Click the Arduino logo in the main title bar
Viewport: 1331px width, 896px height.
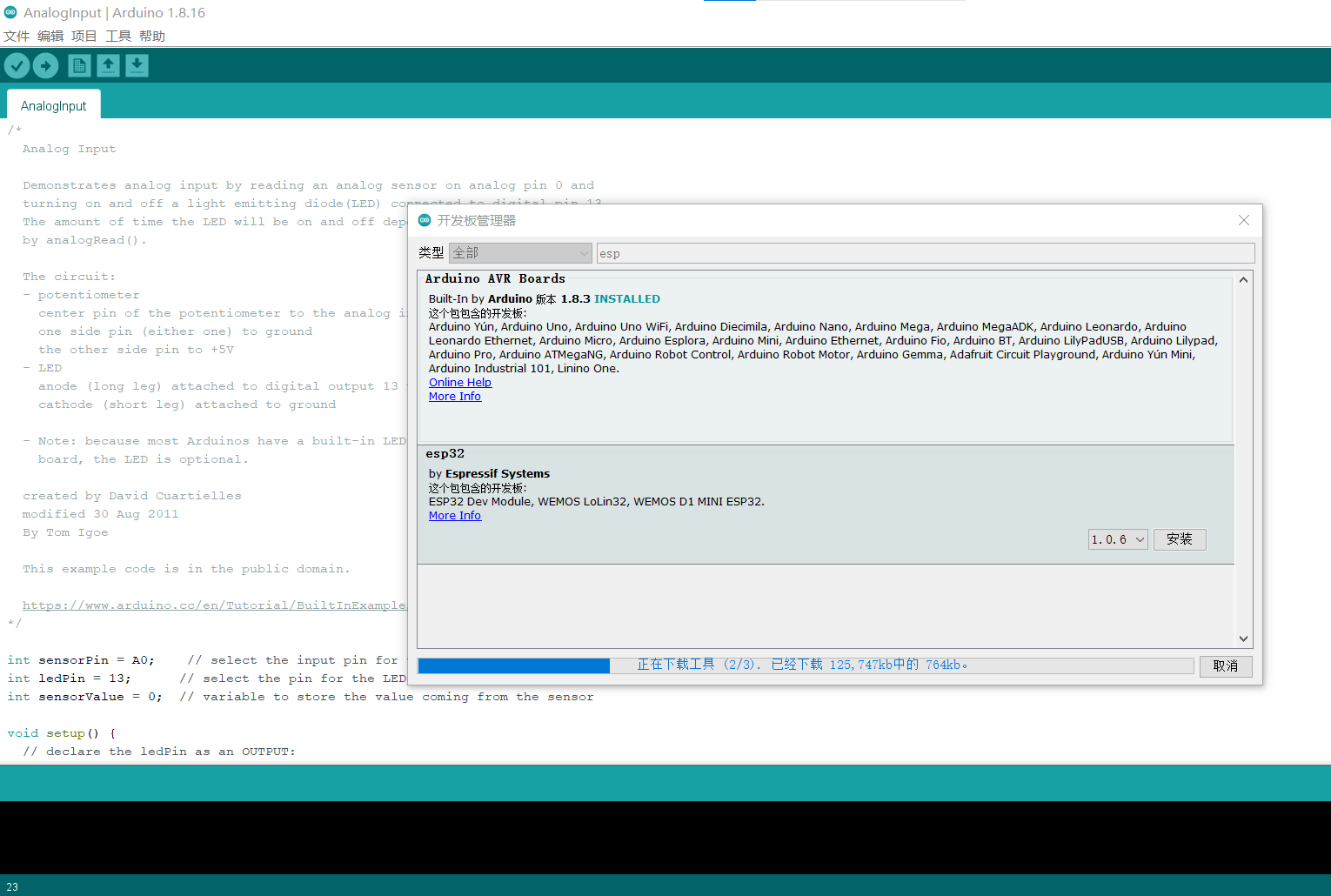coord(10,12)
